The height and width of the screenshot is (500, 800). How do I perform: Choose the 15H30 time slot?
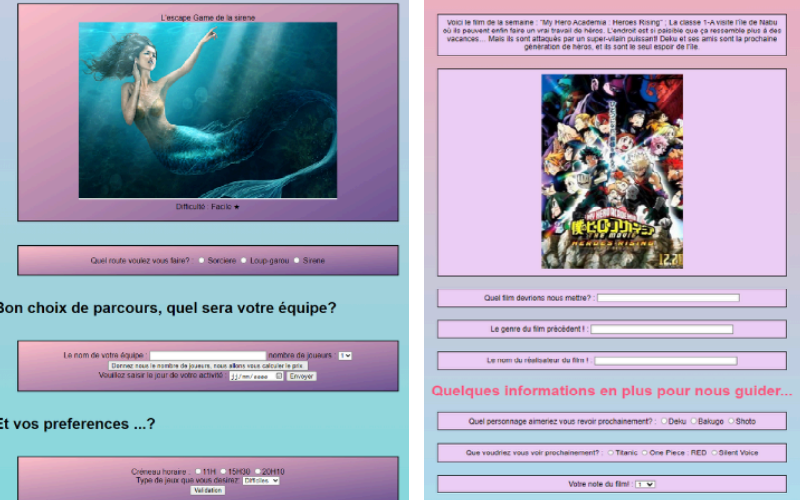point(223,471)
